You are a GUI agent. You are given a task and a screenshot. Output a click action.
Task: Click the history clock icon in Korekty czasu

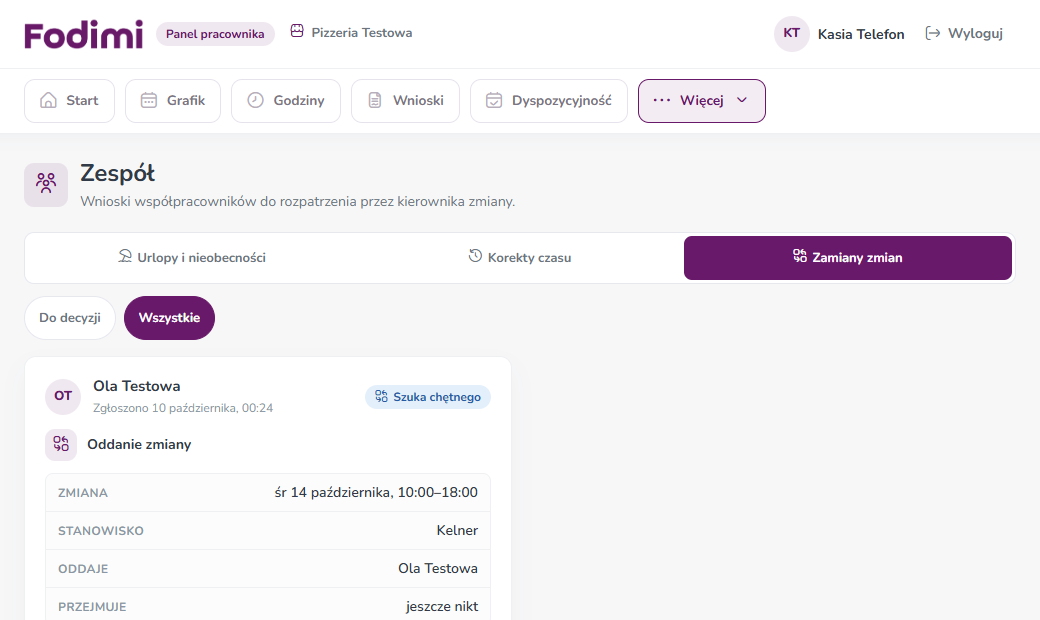(475, 256)
